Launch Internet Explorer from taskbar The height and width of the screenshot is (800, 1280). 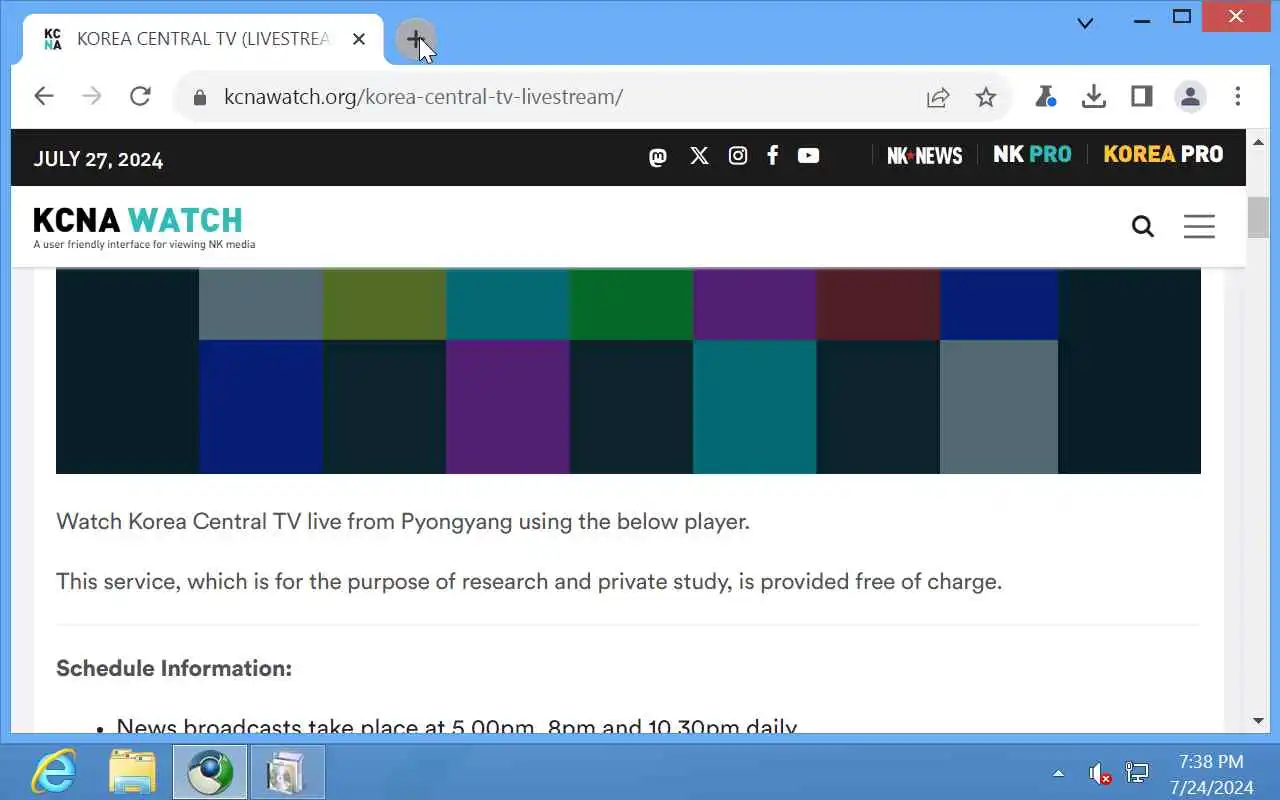[53, 772]
